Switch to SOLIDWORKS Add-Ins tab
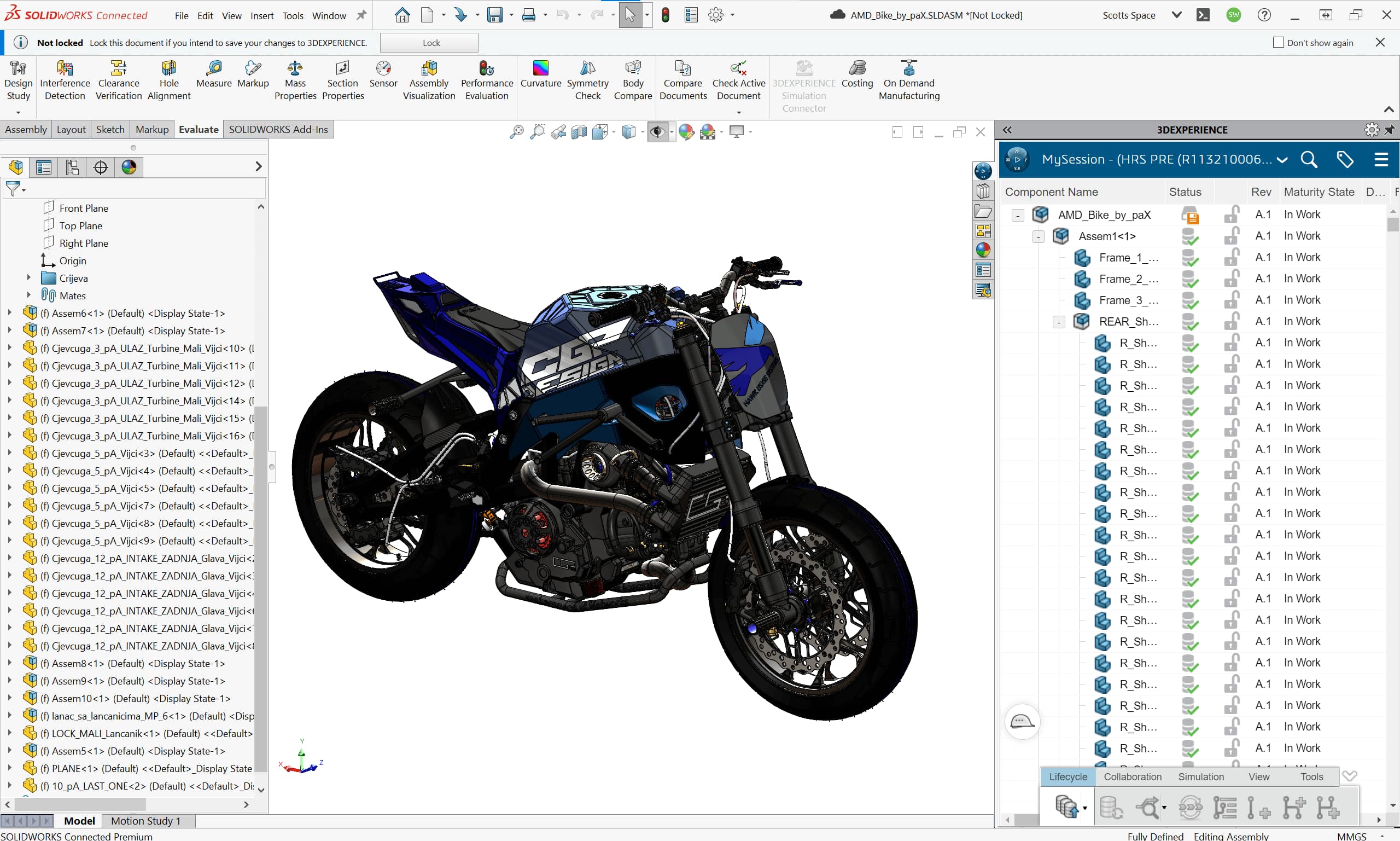This screenshot has height=841, width=1400. click(278, 129)
